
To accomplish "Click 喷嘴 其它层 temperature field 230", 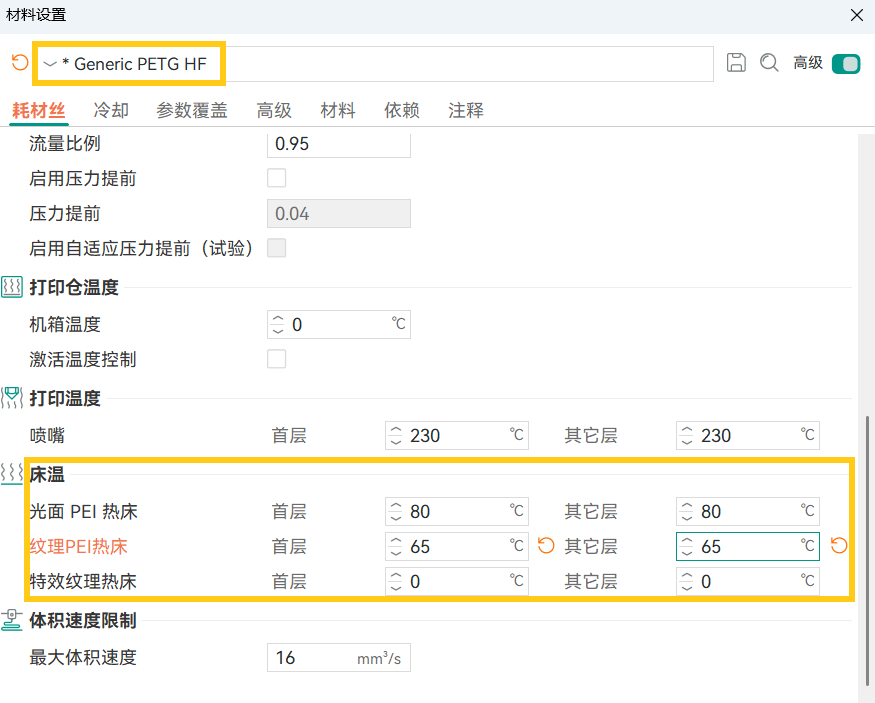I will 748,435.
